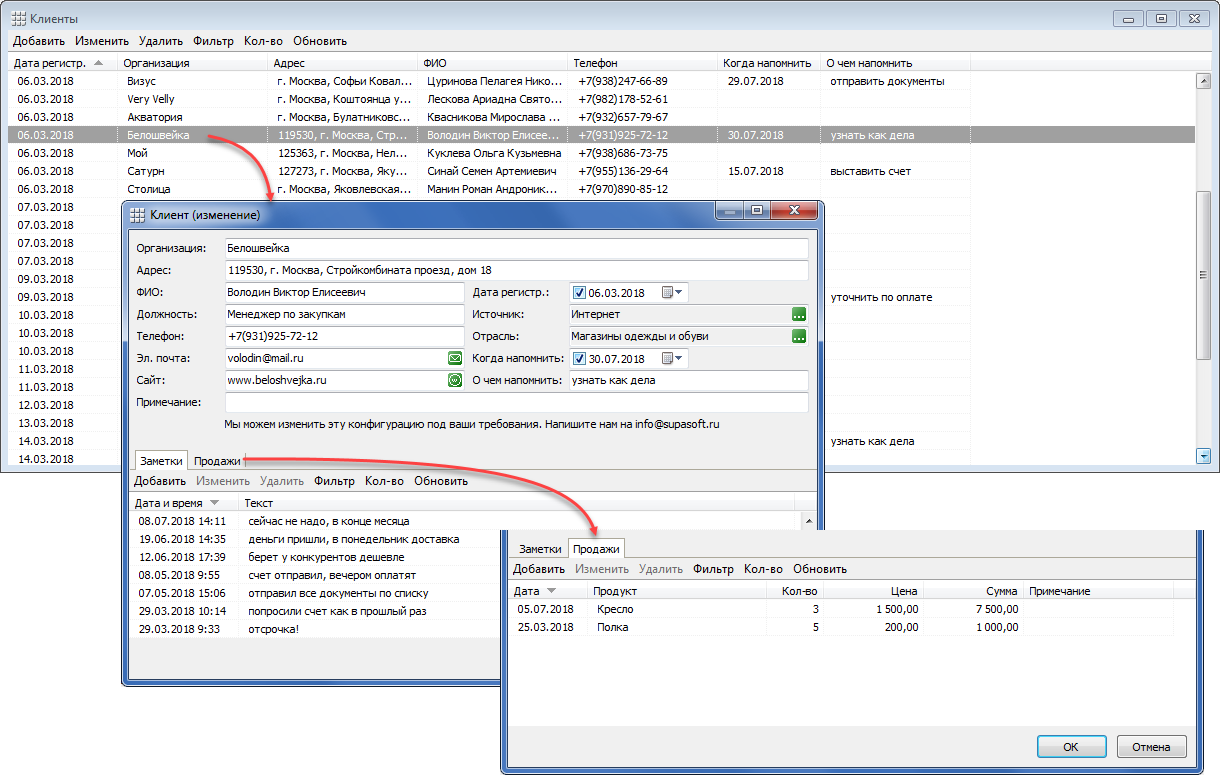
Task: Click the grid icon in Клиент (изменение) title bar
Action: [137, 214]
